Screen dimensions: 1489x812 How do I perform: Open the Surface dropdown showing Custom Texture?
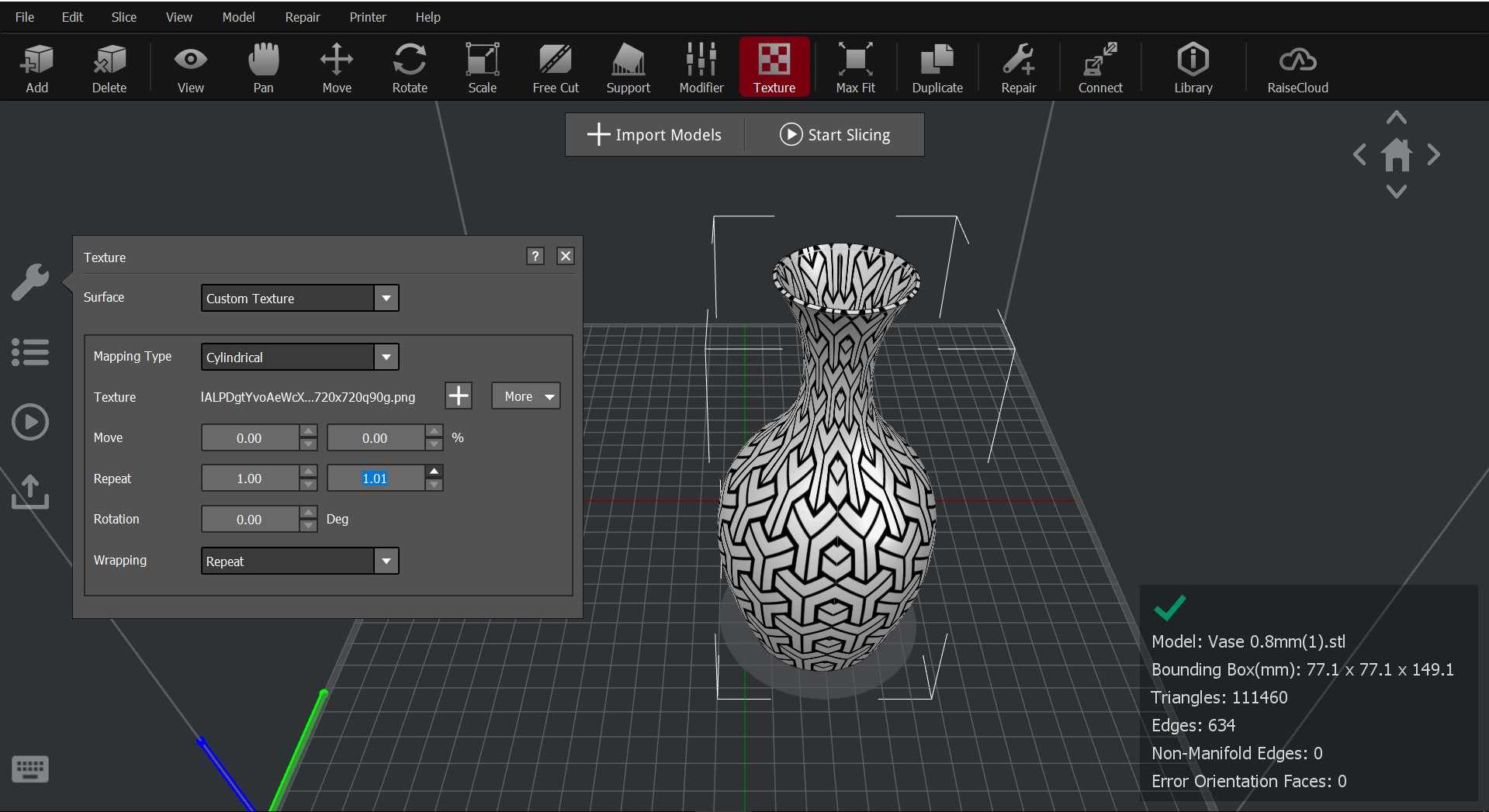(x=386, y=298)
